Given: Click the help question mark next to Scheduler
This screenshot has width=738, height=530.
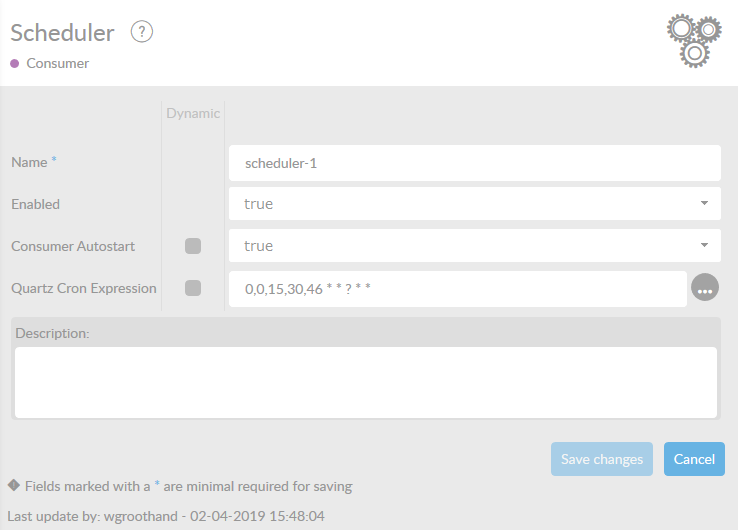Looking at the screenshot, I should 142,32.
